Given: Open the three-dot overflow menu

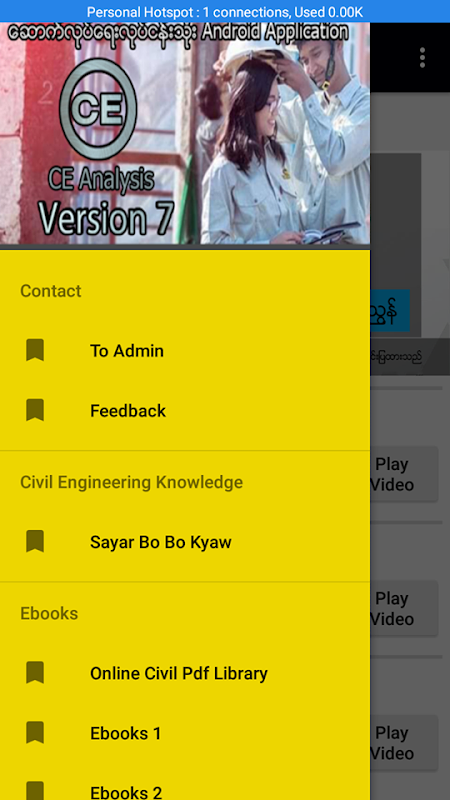Looking at the screenshot, I should point(422,58).
